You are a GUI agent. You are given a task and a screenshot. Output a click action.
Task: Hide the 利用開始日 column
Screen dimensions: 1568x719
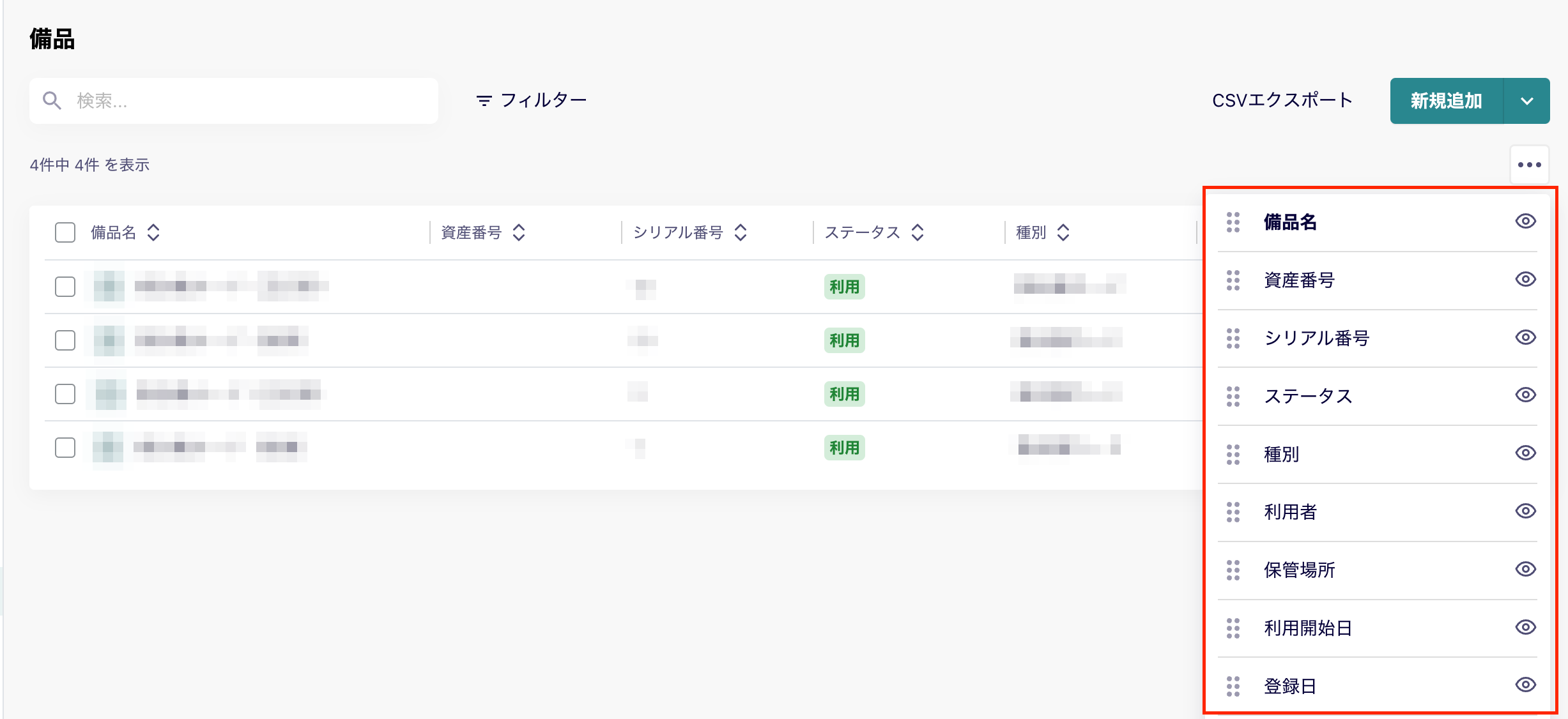(1526, 628)
